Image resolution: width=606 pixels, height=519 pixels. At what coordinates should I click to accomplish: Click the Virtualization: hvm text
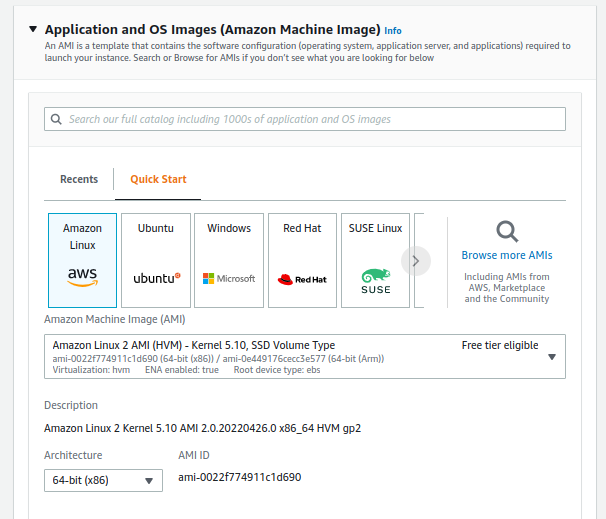(91, 370)
